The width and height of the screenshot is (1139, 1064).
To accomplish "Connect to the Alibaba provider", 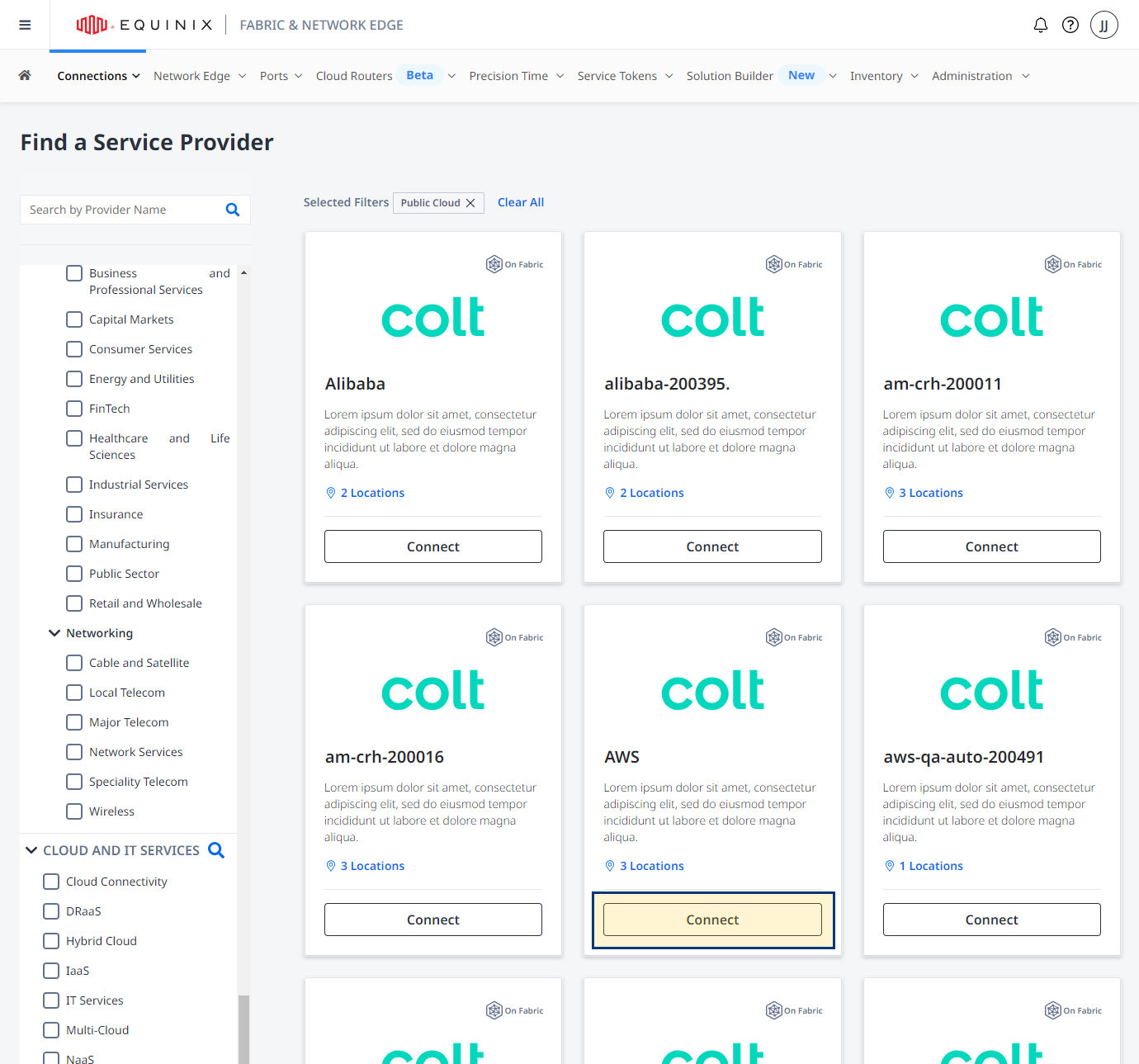I will 433,546.
